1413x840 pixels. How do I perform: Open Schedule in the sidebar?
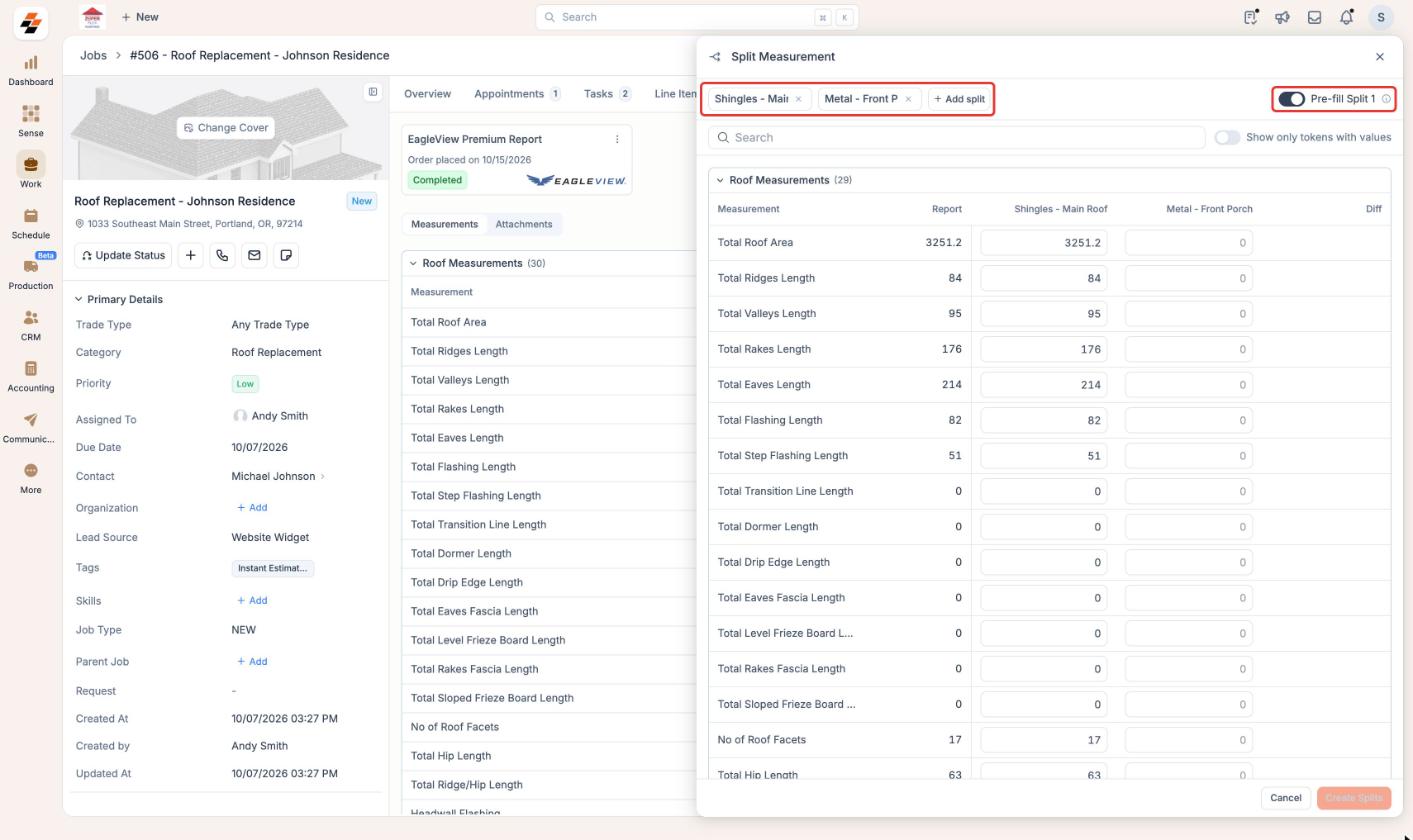coord(30,223)
